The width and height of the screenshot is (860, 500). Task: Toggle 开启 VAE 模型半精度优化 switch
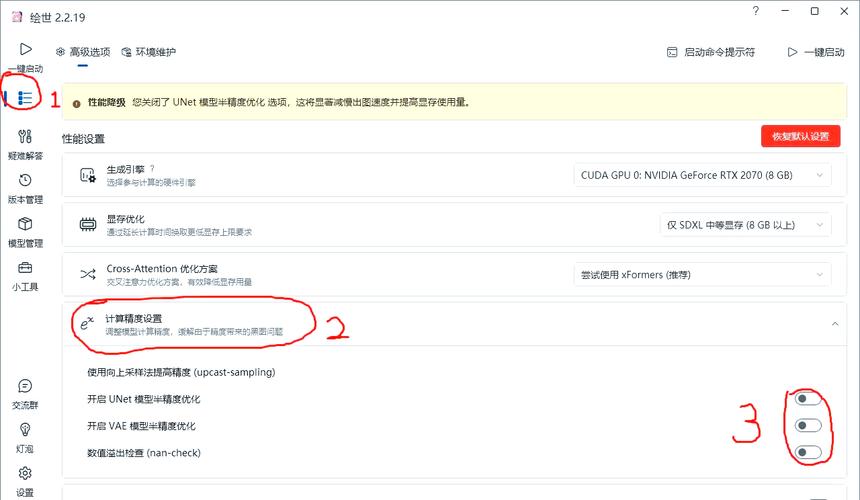(x=808, y=425)
